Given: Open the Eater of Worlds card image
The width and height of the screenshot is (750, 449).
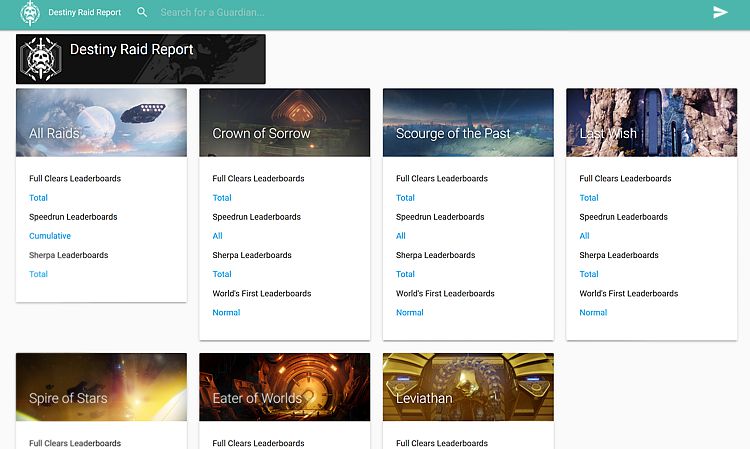Looking at the screenshot, I should (285, 387).
